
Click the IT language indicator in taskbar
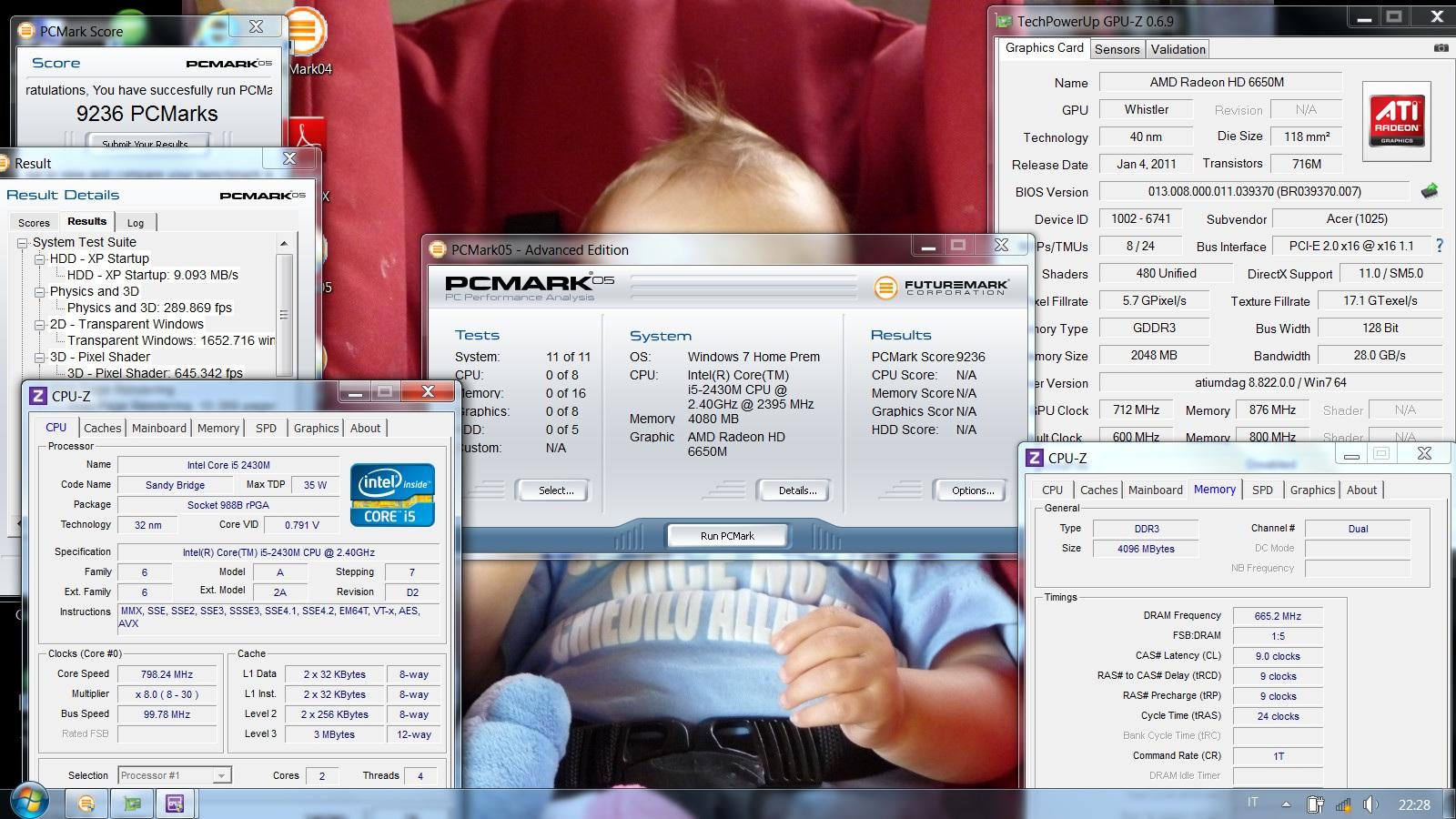[1253, 803]
